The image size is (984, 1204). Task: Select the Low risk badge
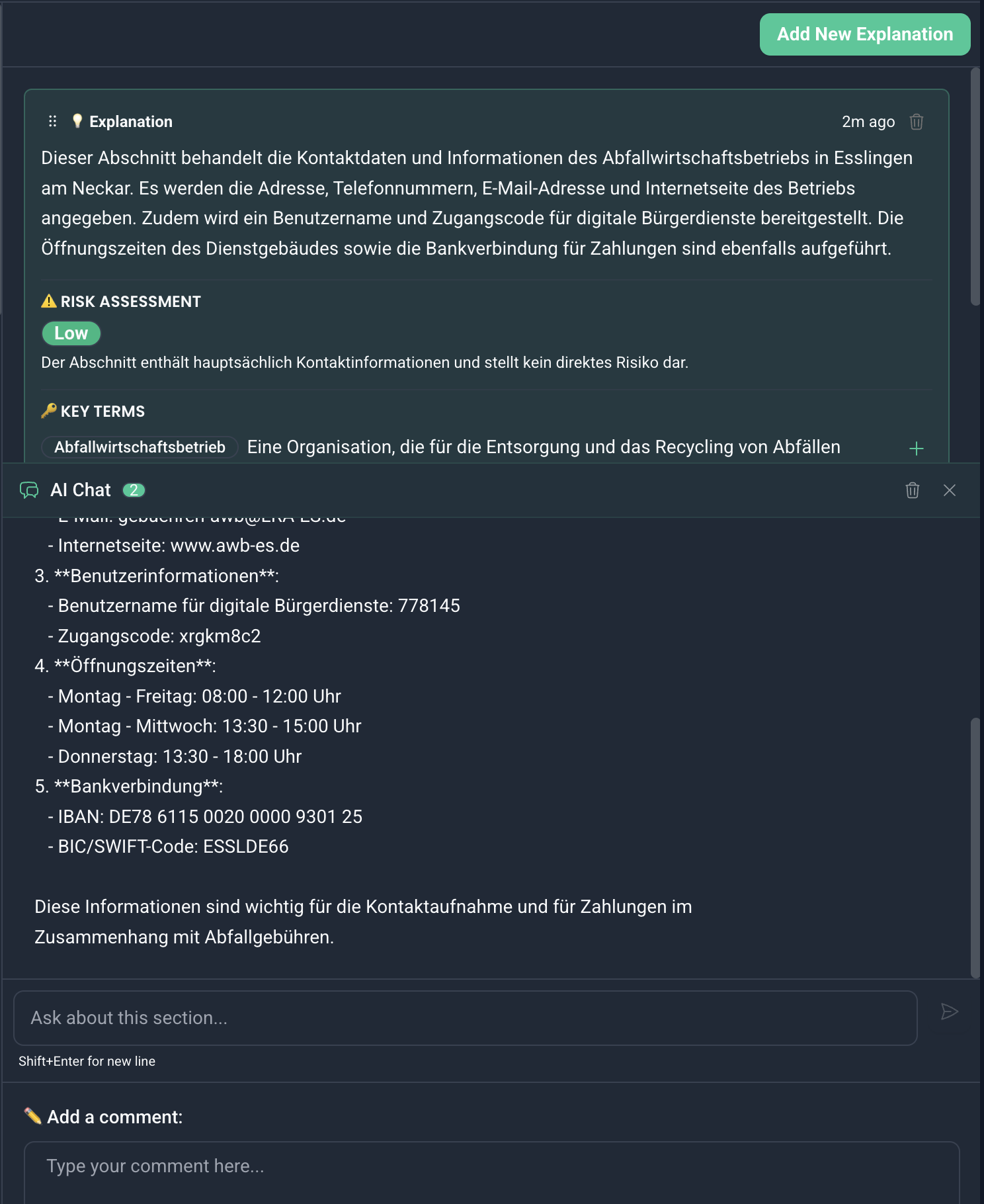pyautogui.click(x=71, y=333)
